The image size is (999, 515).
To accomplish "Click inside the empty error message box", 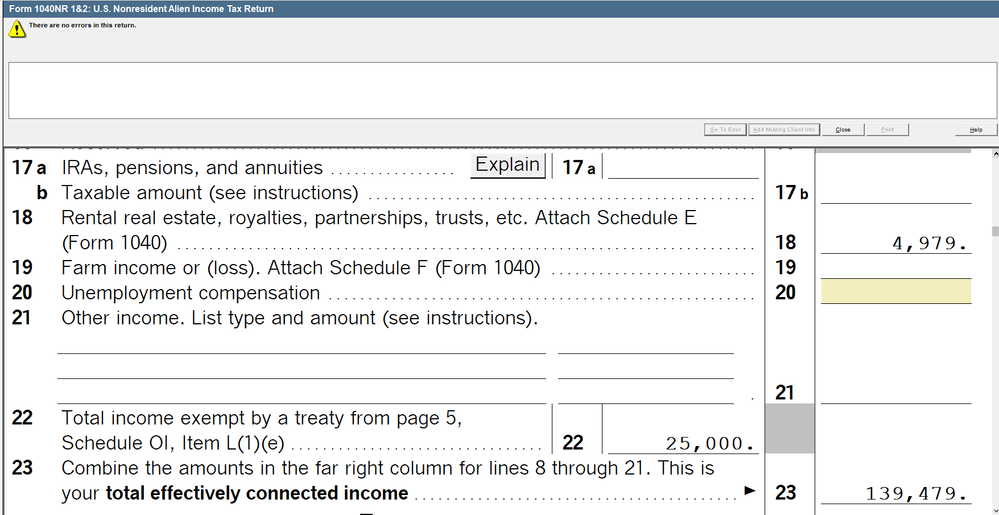I will [498, 90].
